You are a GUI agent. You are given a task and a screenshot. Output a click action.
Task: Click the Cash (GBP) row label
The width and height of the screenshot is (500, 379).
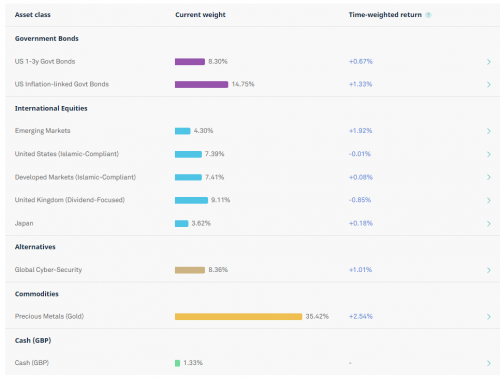click(32, 363)
